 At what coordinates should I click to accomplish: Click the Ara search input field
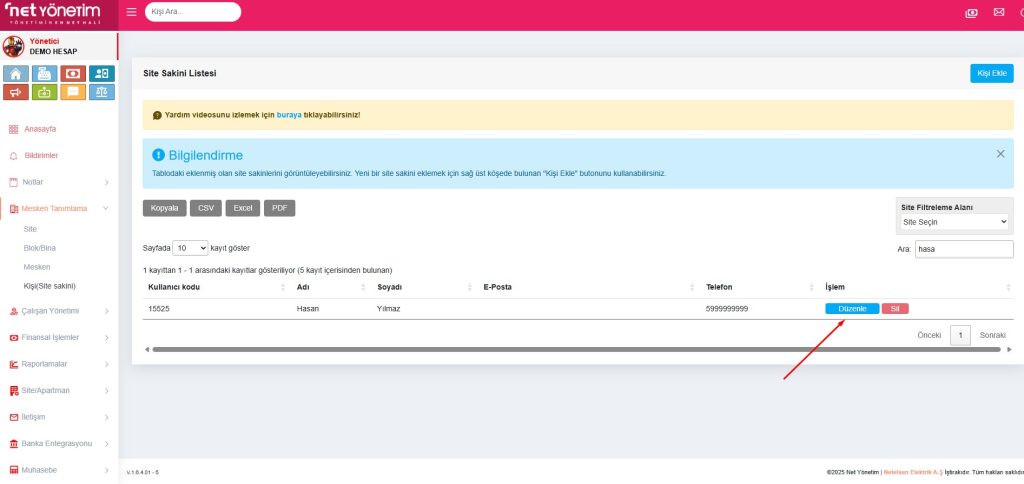(x=963, y=249)
